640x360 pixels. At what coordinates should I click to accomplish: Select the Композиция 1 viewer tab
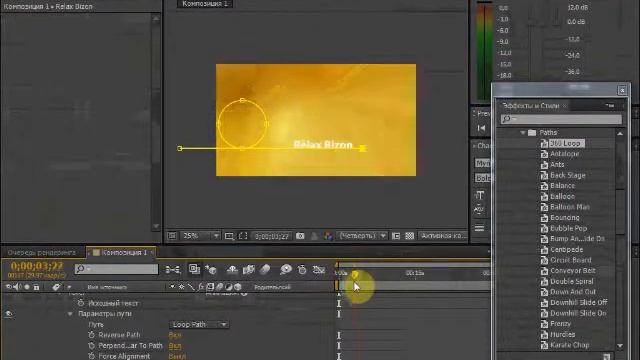(x=204, y=4)
